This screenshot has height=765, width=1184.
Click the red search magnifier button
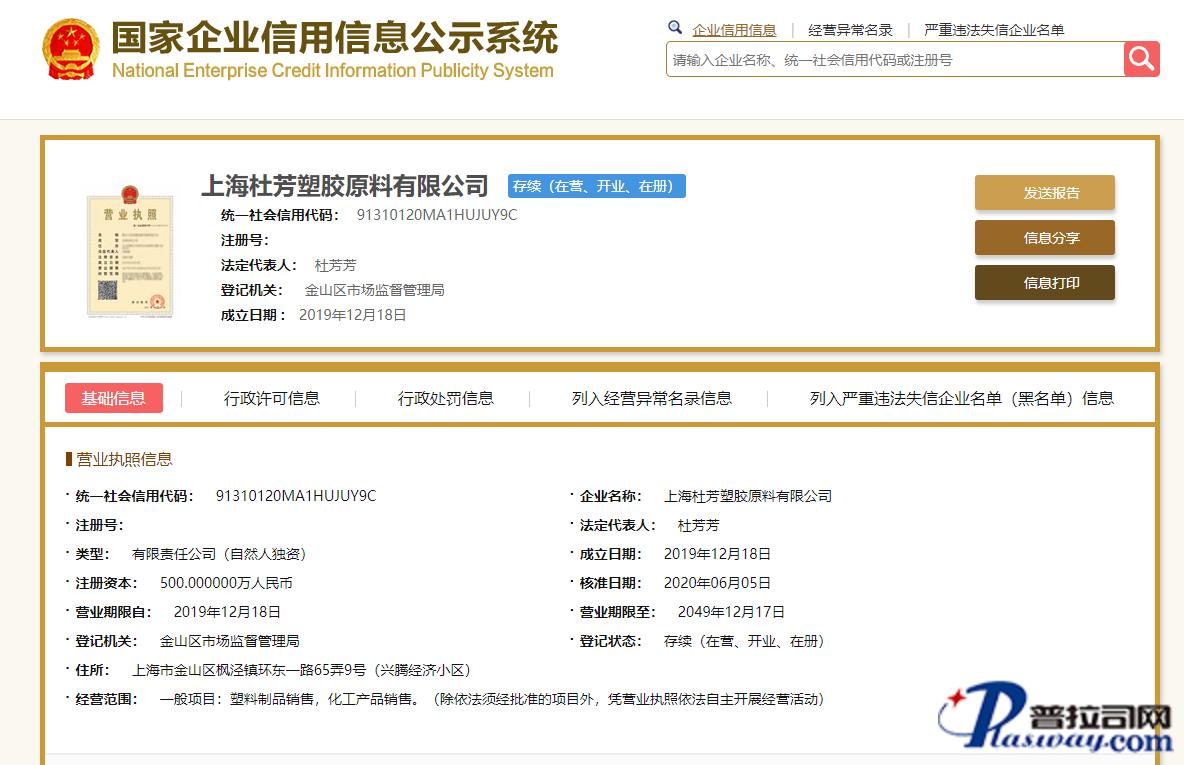[x=1141, y=59]
